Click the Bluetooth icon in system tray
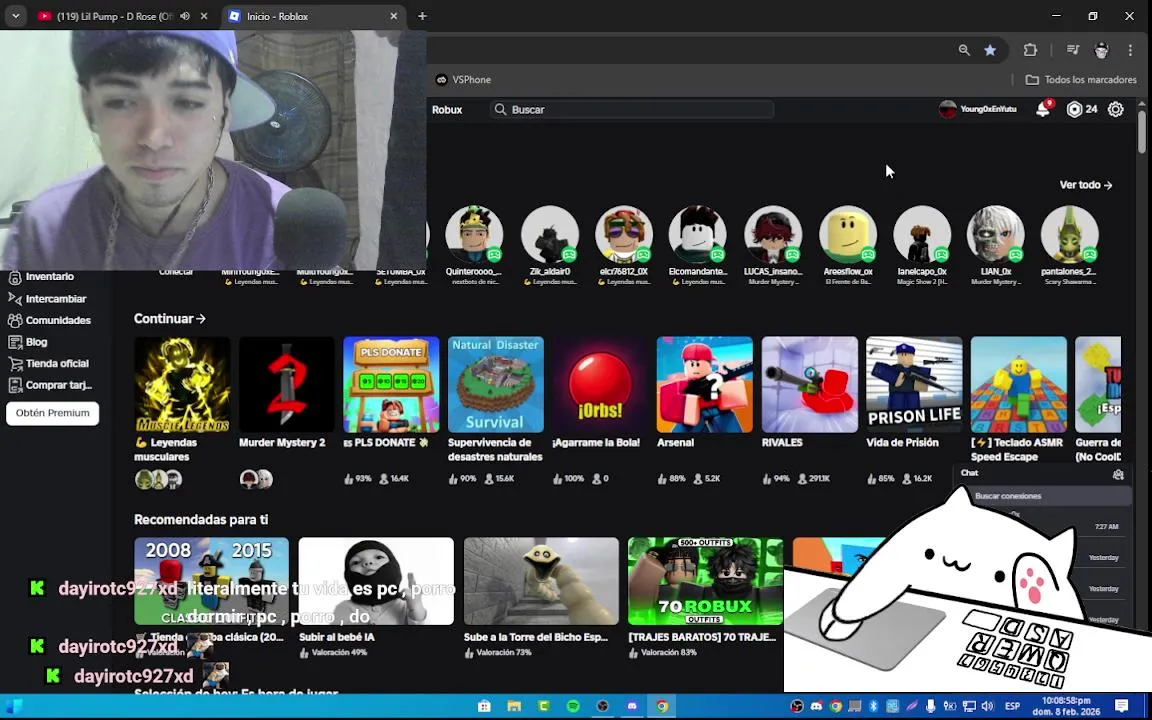 coord(874,706)
